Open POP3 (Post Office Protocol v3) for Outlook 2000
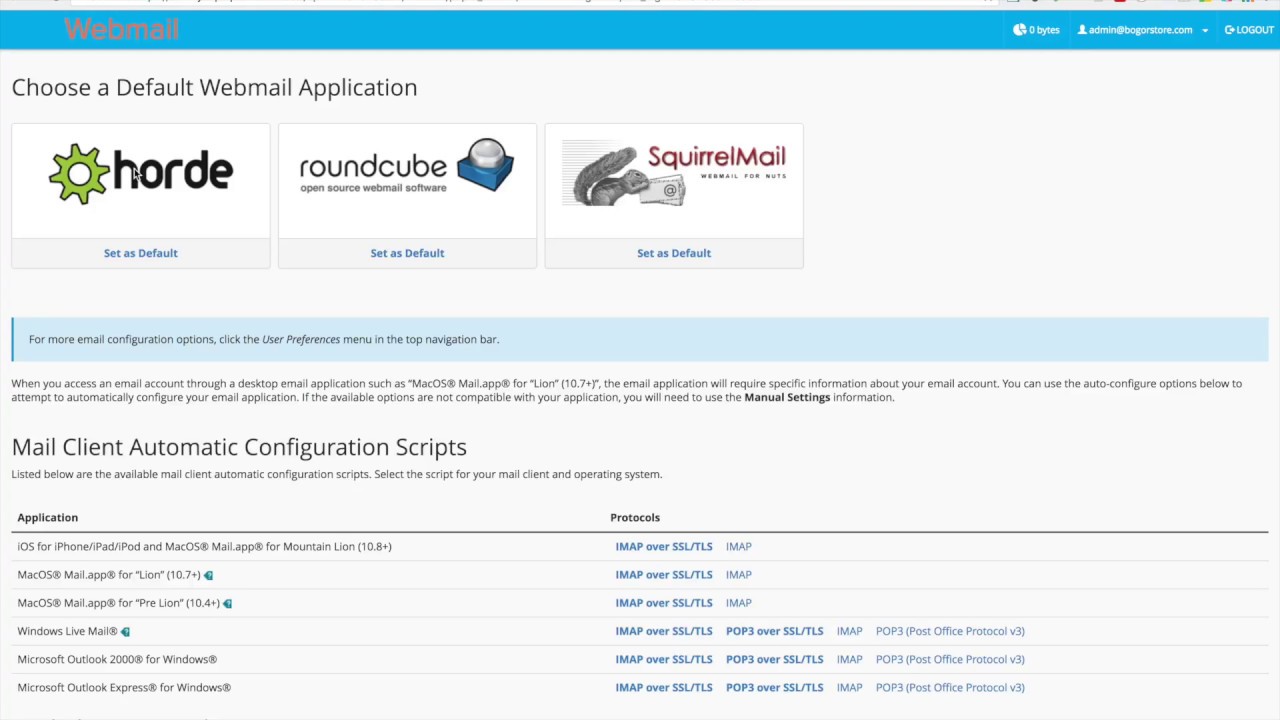Screen dimensions: 1280x720 click(x=950, y=659)
